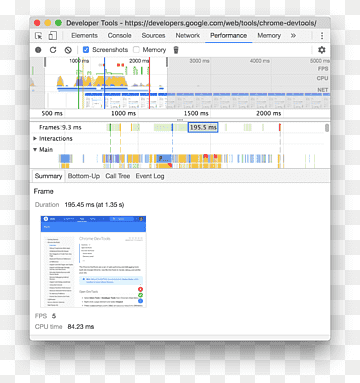This screenshot has height=383, width=360.
Task: Open the Summary tab
Action: pos(48,176)
